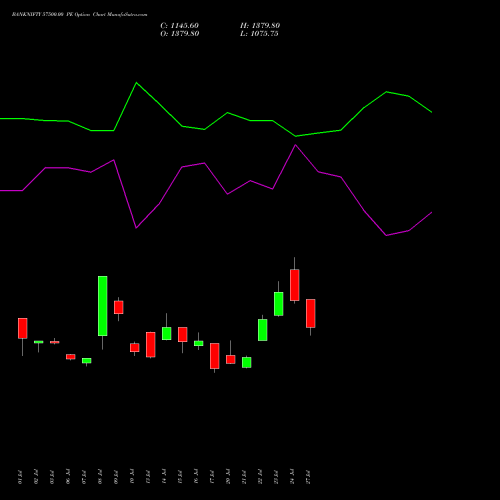Select the open value O: 1379.80
This screenshot has width=500, height=500.
[x=180, y=34]
